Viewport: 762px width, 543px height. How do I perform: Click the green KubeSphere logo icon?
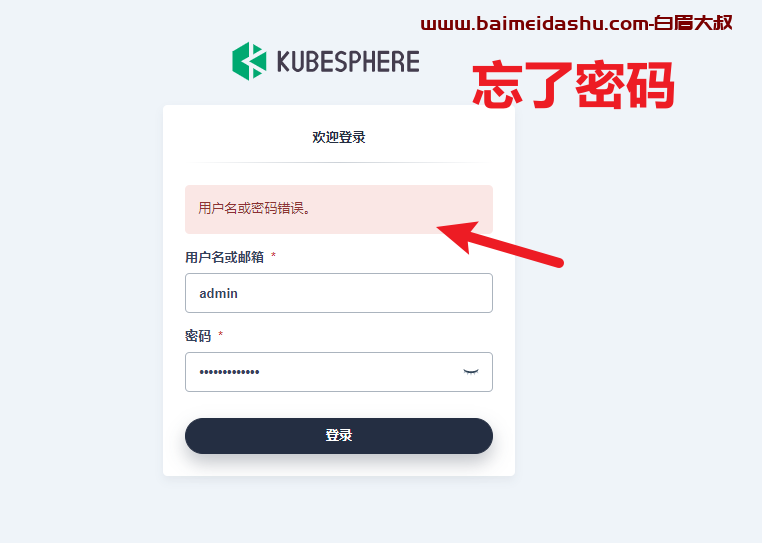(249, 61)
